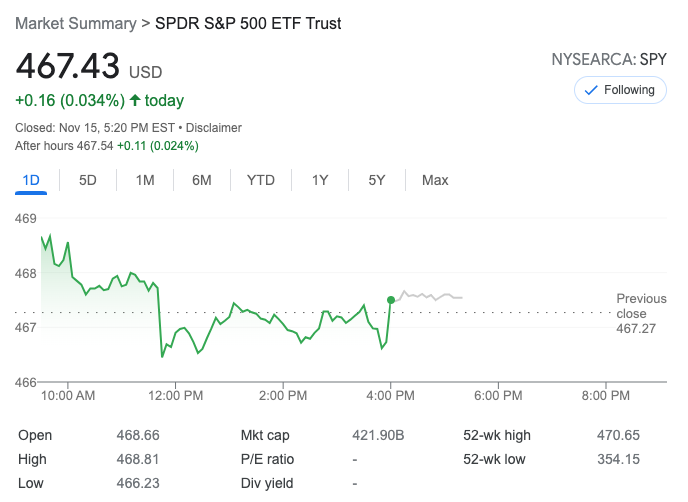The height and width of the screenshot is (502, 688).
Task: Click the green 4:00 PM closing dot
Action: click(x=390, y=299)
